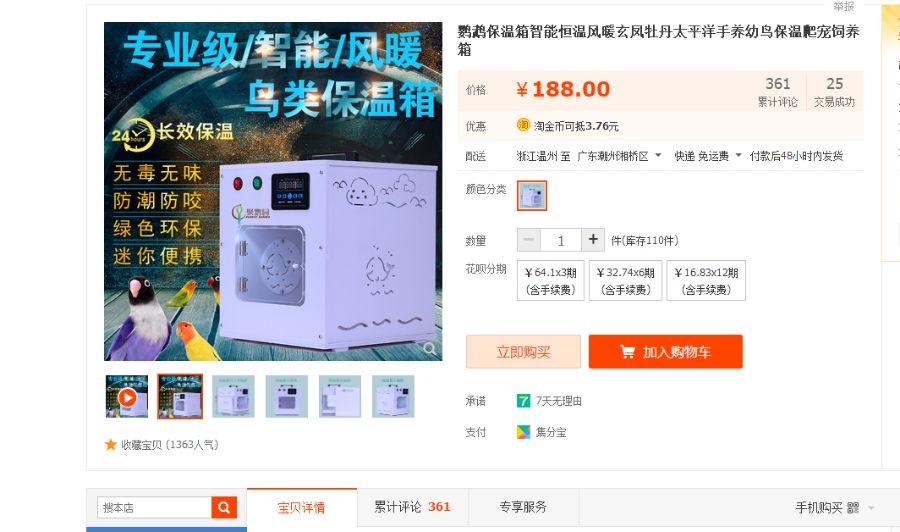The image size is (900, 532).
Task: Click the 集分宝 payment icon
Action: click(523, 432)
